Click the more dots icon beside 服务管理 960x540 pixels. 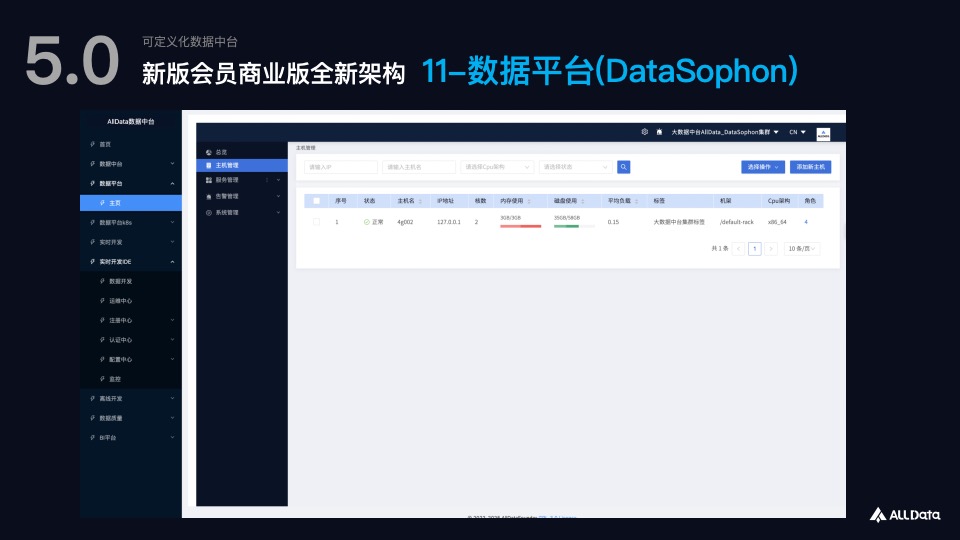(267, 180)
